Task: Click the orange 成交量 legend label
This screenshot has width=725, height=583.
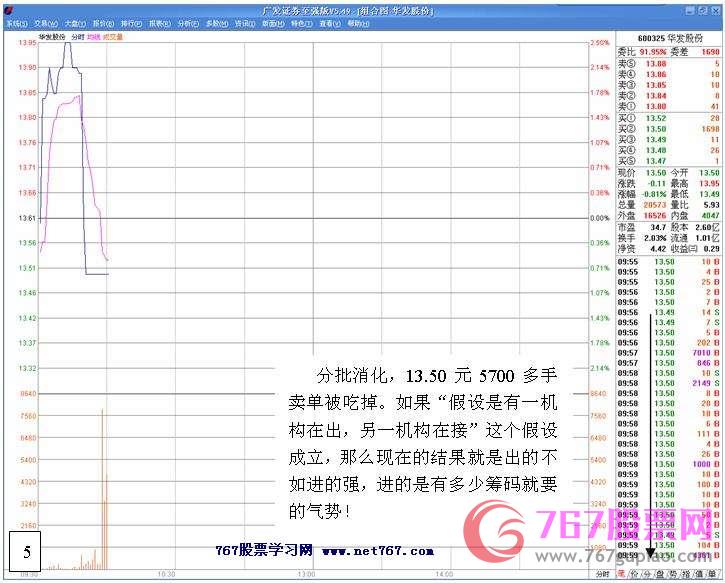Action: coord(113,37)
